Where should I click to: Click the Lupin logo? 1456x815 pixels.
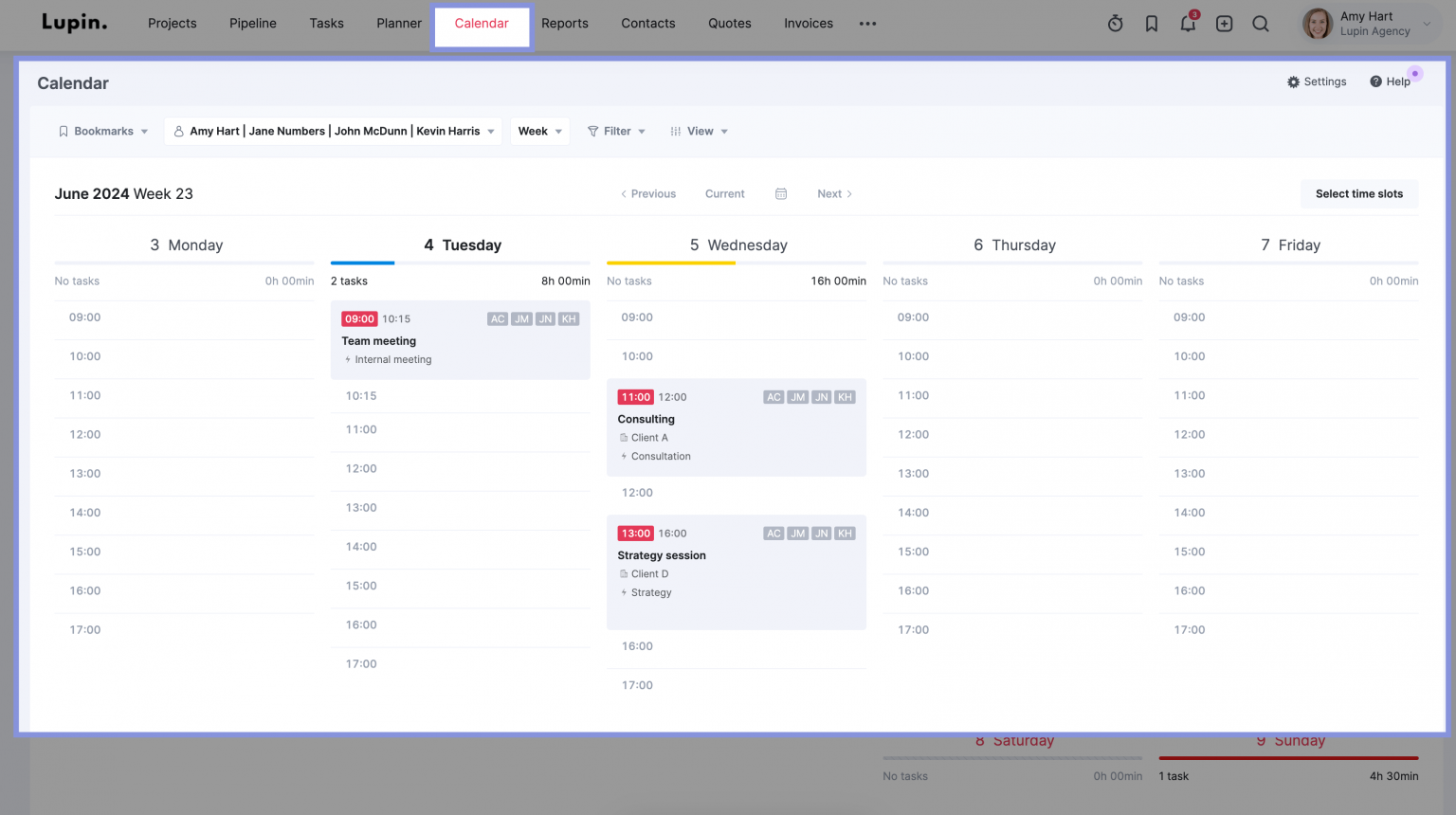pyautogui.click(x=74, y=23)
